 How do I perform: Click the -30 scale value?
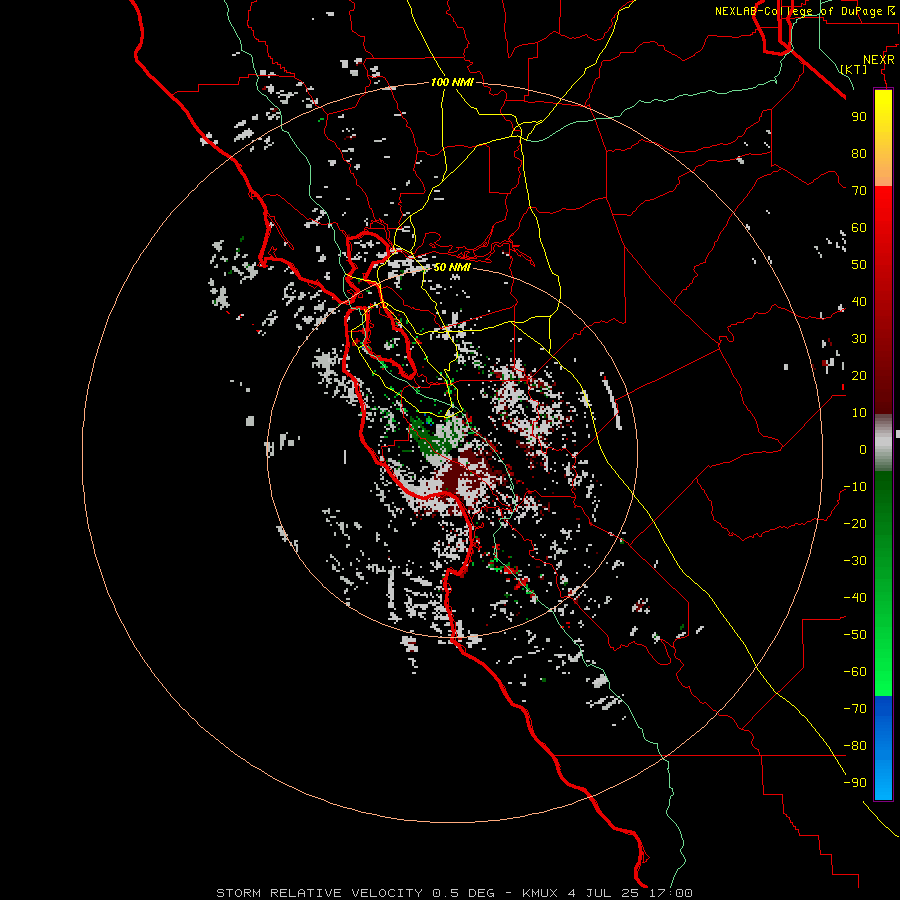point(855,561)
